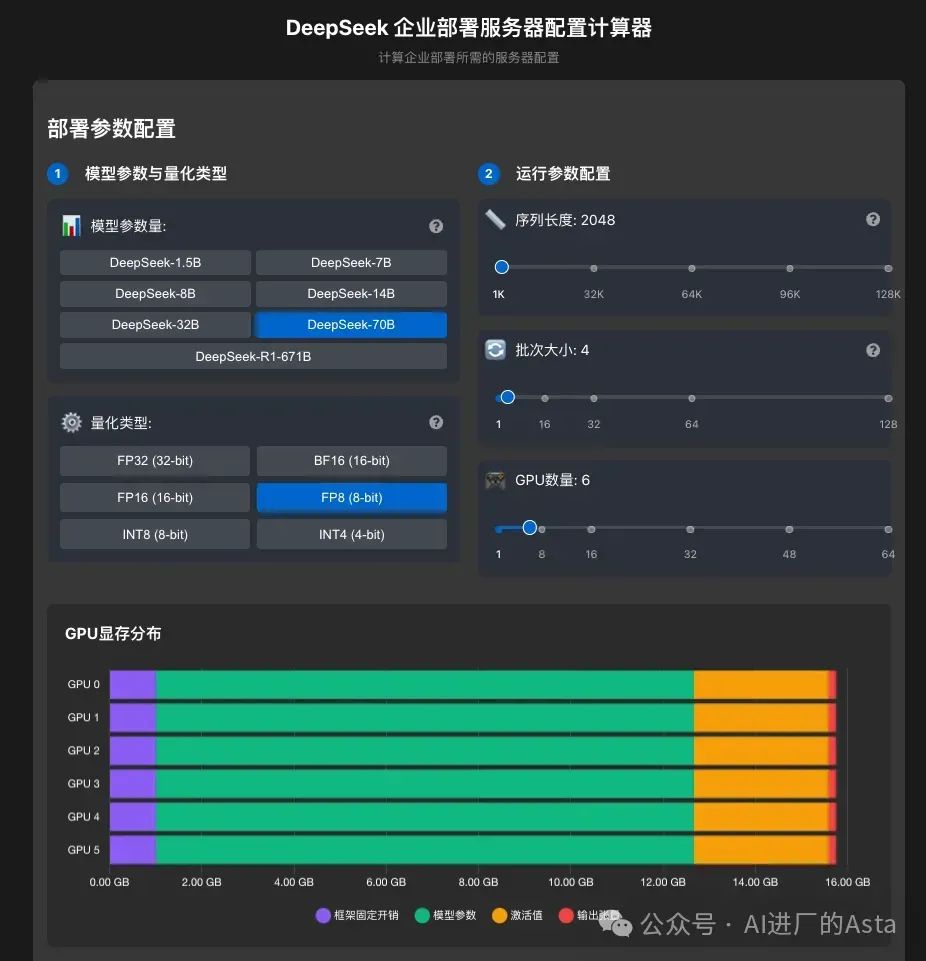Set batch size to 64 mark
The height and width of the screenshot is (961, 926).
(691, 398)
